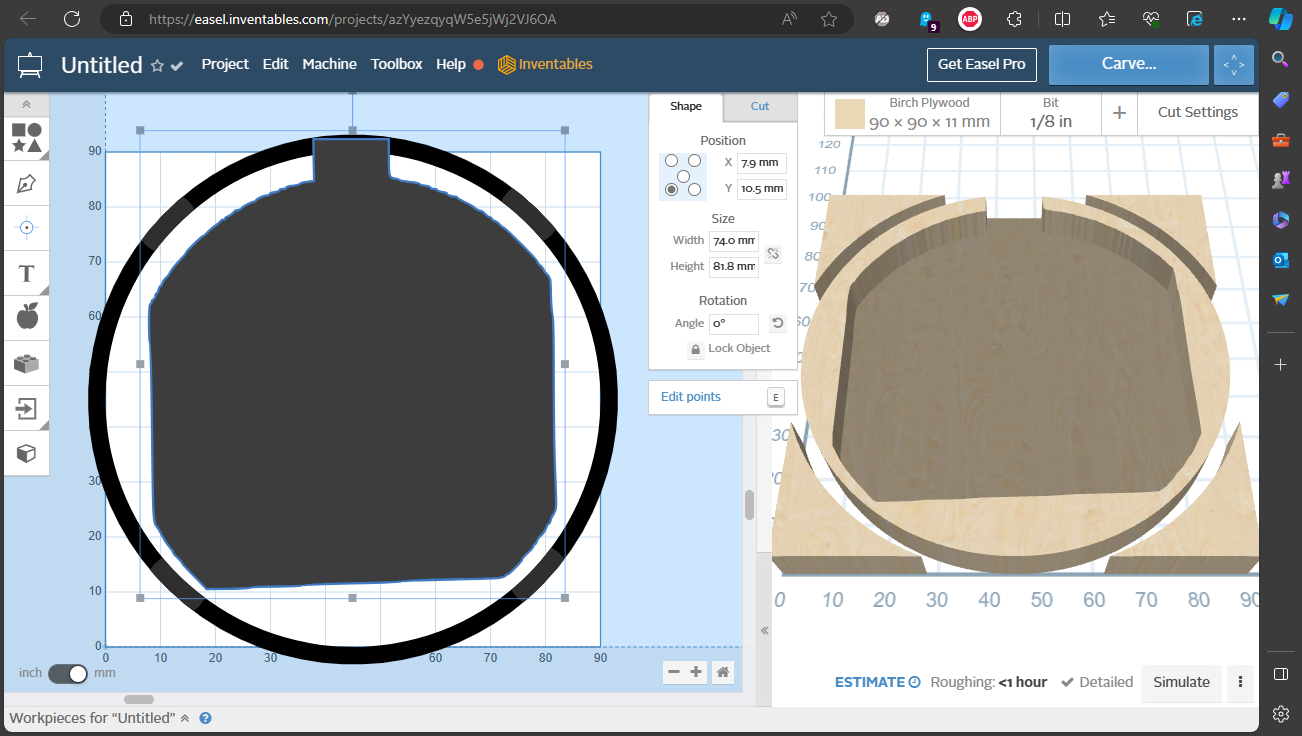This screenshot has height=736, width=1302.
Task: Click the home view button on canvas
Action: (723, 673)
